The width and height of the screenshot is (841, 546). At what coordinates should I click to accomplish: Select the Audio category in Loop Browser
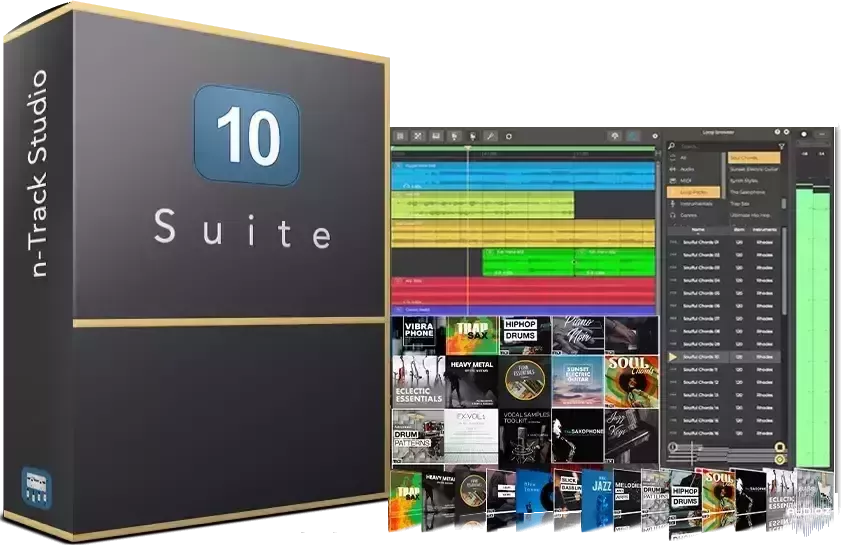pyautogui.click(x=693, y=169)
